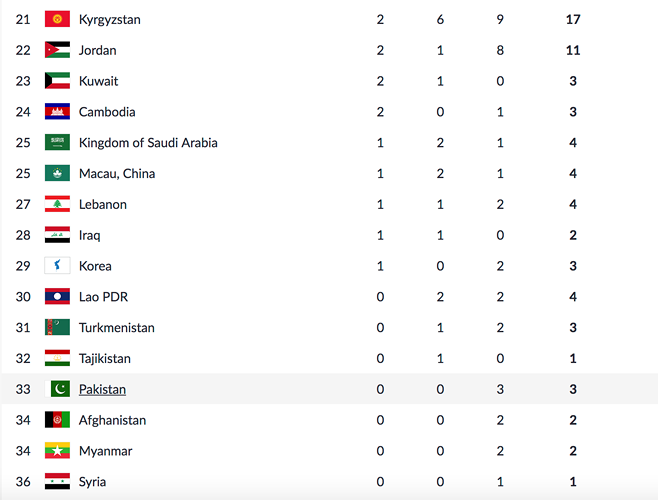Screen dimensions: 658x500
Task: Click the Jordan flag icon
Action: (57, 50)
